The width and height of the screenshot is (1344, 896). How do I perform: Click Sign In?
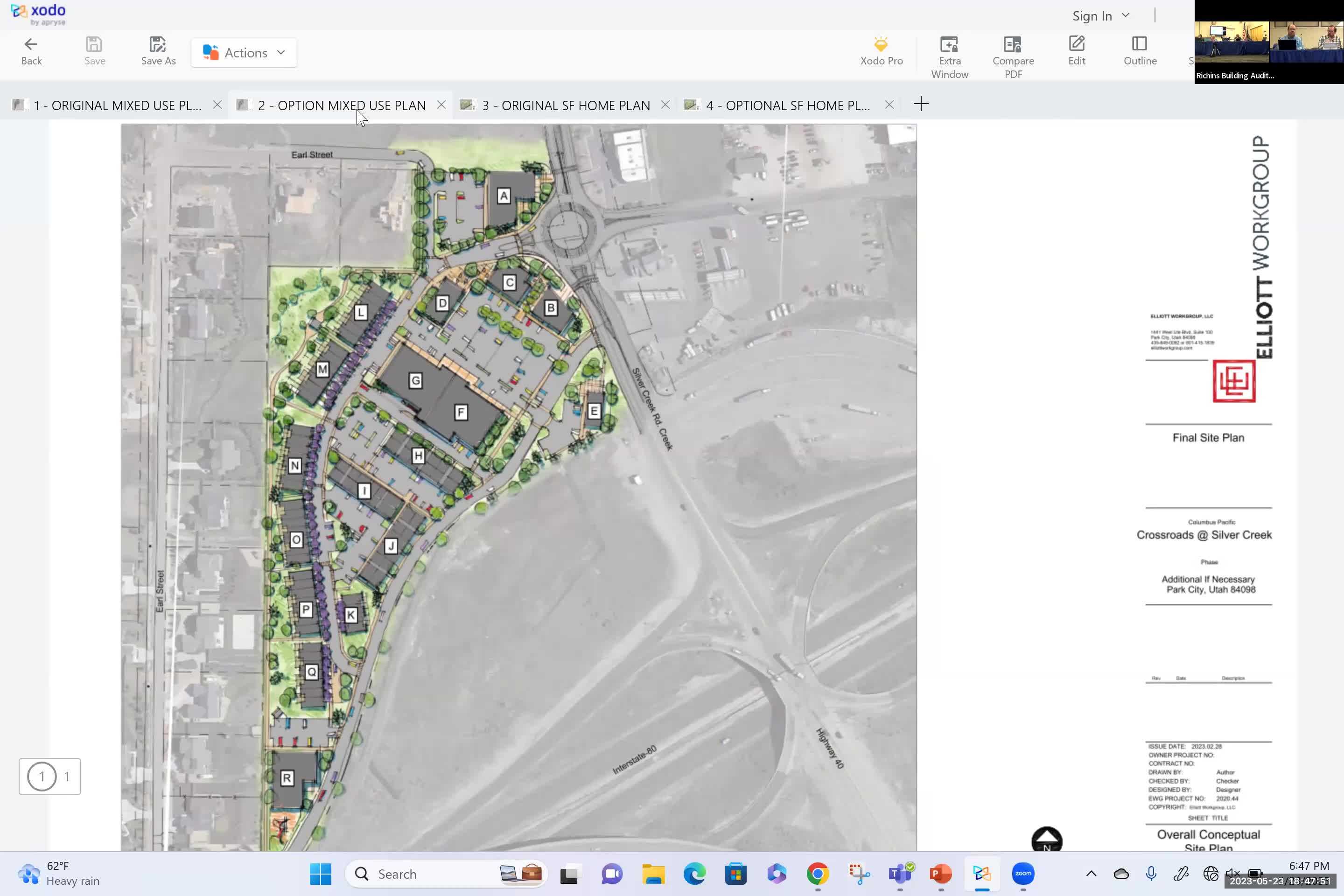tap(1092, 15)
